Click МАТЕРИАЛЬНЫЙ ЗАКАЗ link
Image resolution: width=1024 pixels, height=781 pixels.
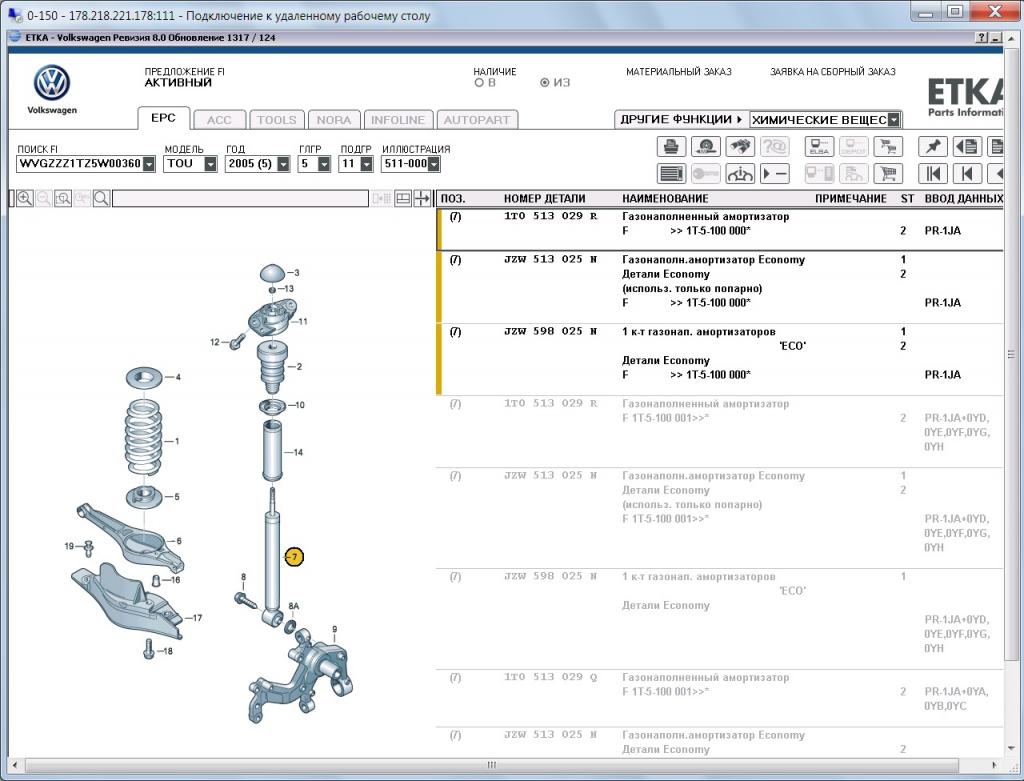(679, 72)
